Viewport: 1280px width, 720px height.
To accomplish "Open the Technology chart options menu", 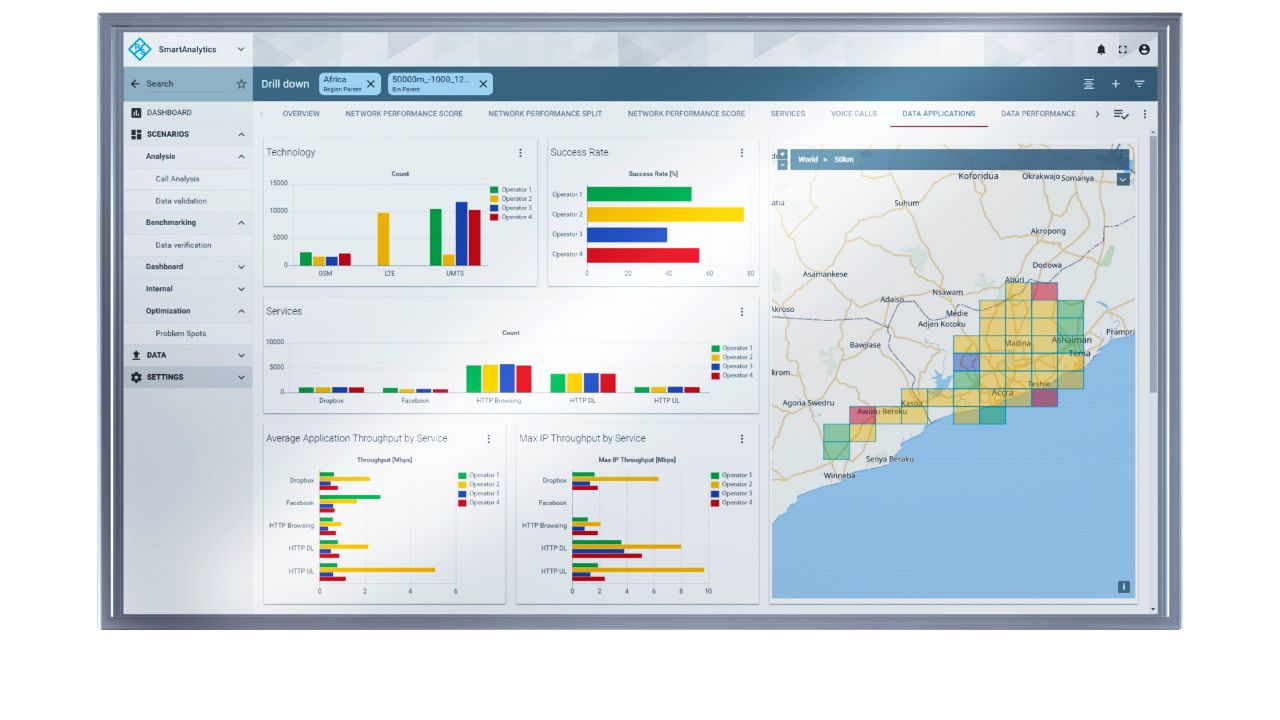I will click(520, 153).
